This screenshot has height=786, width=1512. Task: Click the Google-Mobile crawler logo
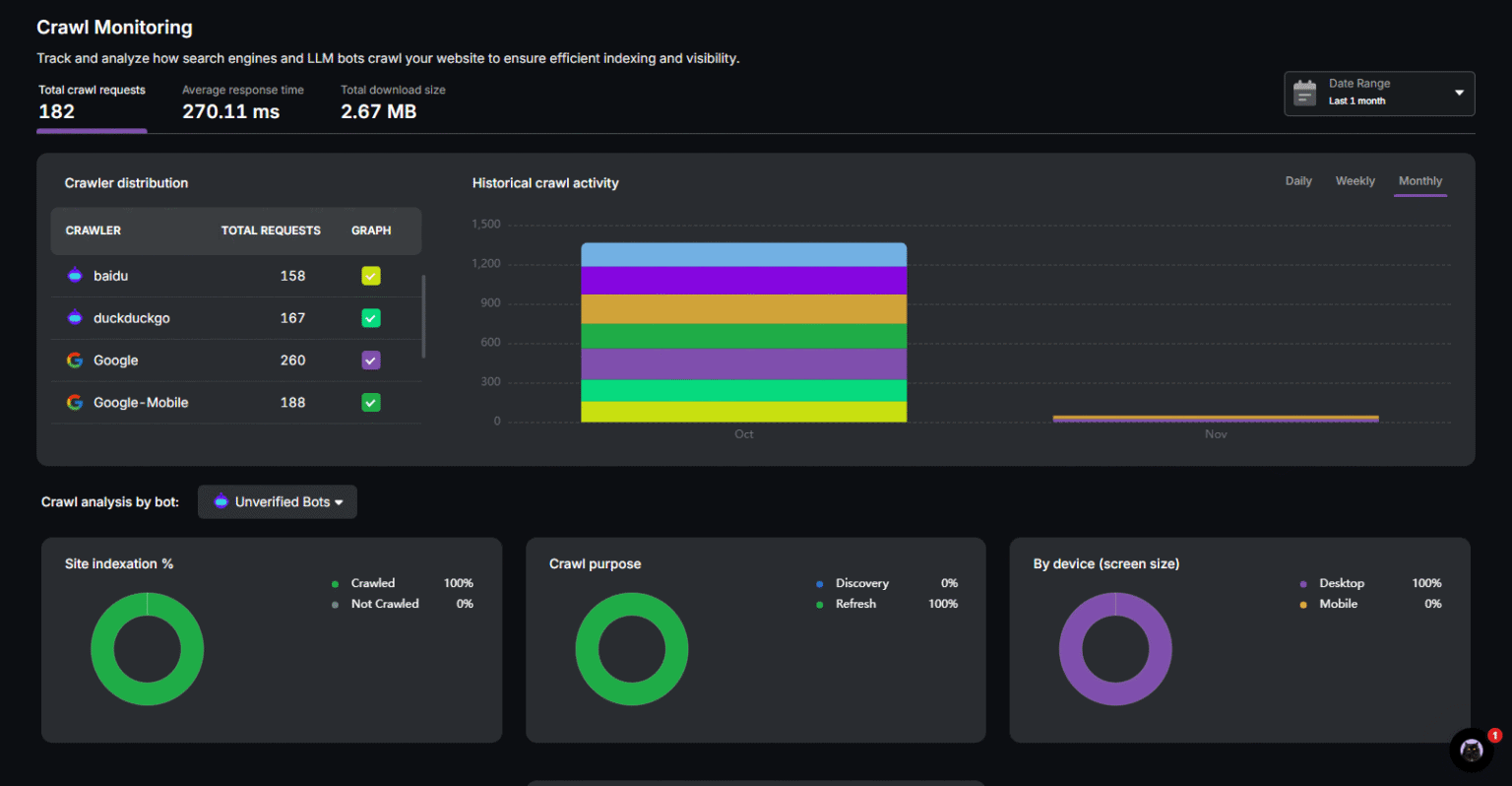[75, 403]
